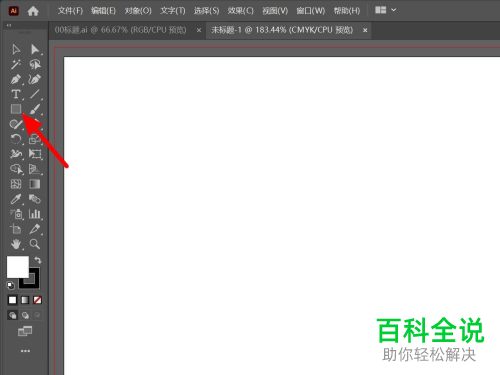Select the Selection tool (black arrow)
The height and width of the screenshot is (375, 500).
point(16,49)
